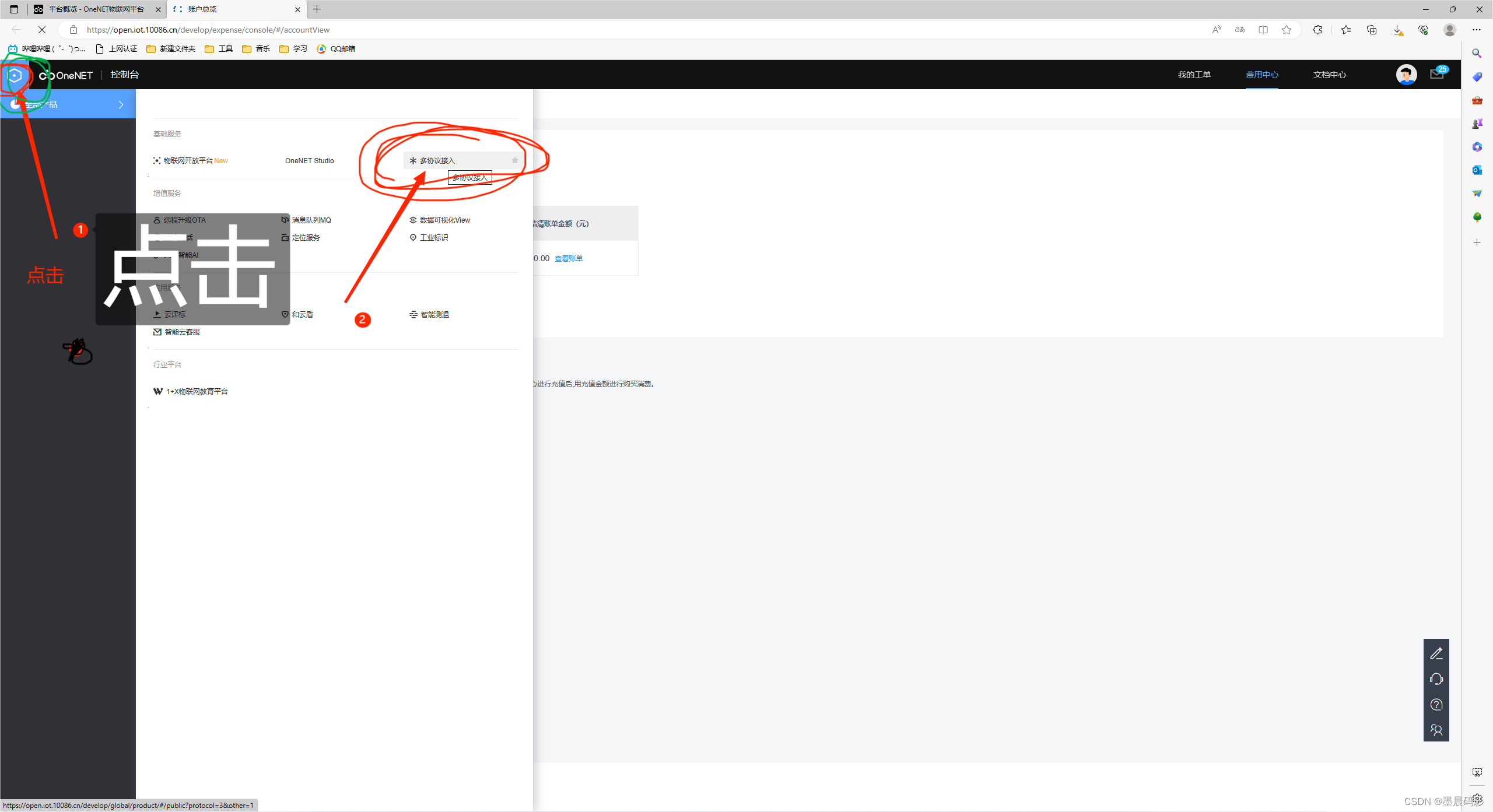Viewport: 1493px width, 812px height.
Task: Click the floating edit feedback pencil icon
Action: click(1436, 653)
